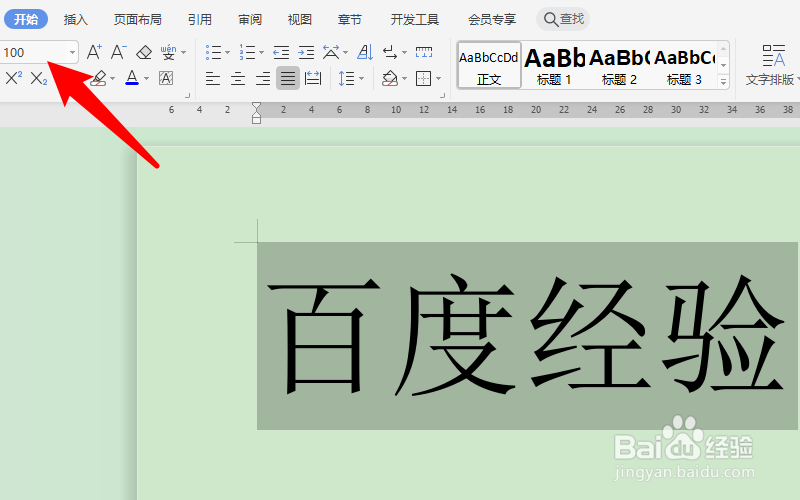Open bullet style dropdown arrow
This screenshot has width=800, height=500.
[228, 53]
